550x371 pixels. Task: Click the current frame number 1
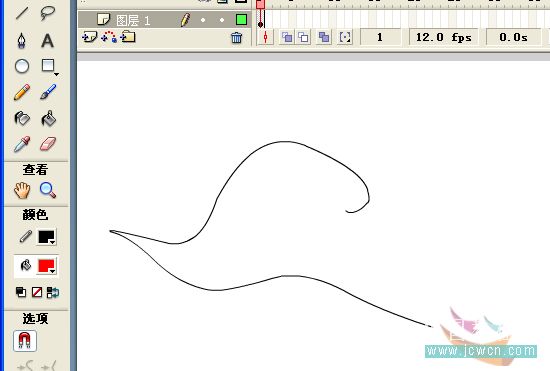coord(380,37)
